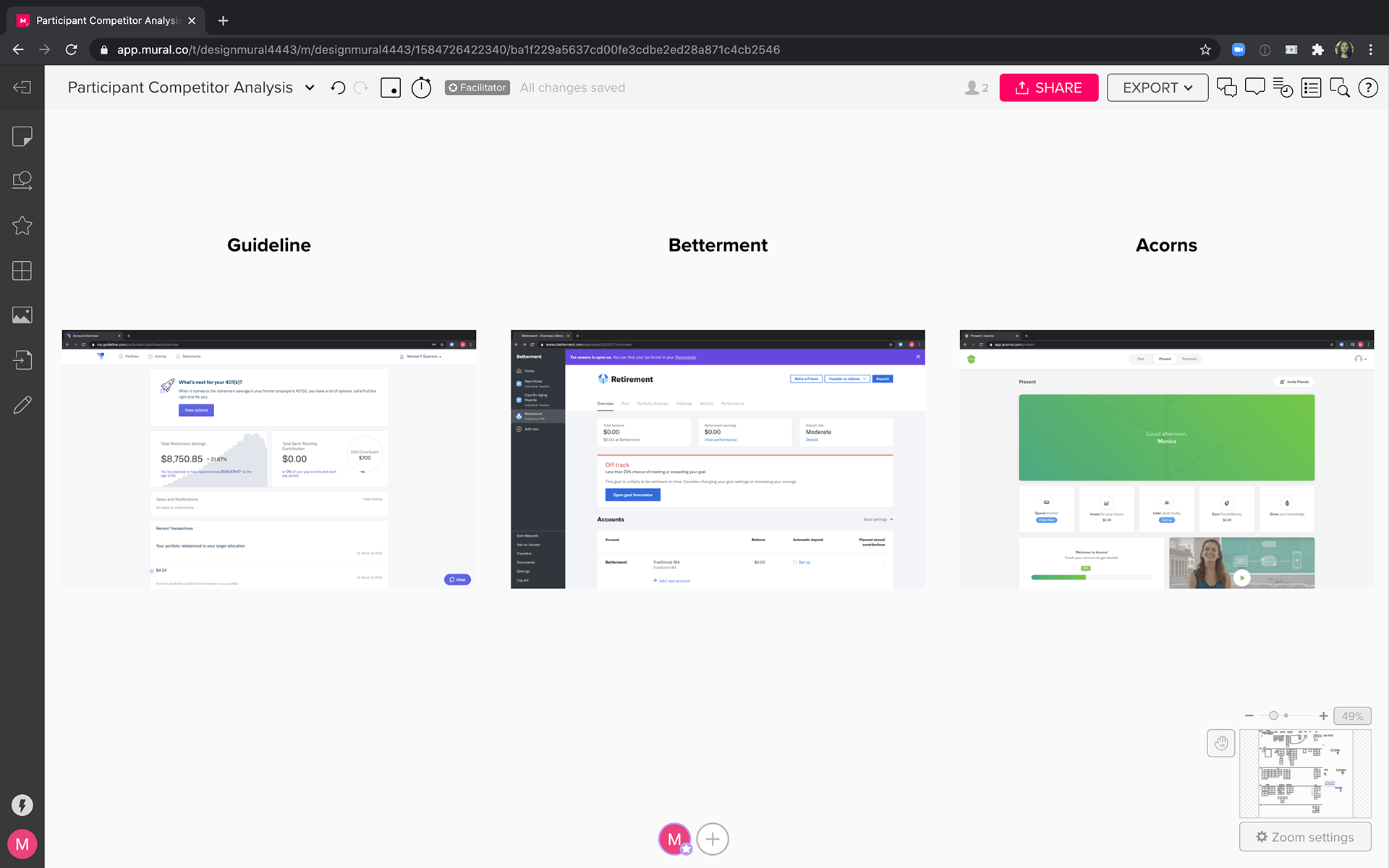This screenshot has width=1389, height=868.
Task: Click the Facilitator badge
Action: (x=477, y=88)
